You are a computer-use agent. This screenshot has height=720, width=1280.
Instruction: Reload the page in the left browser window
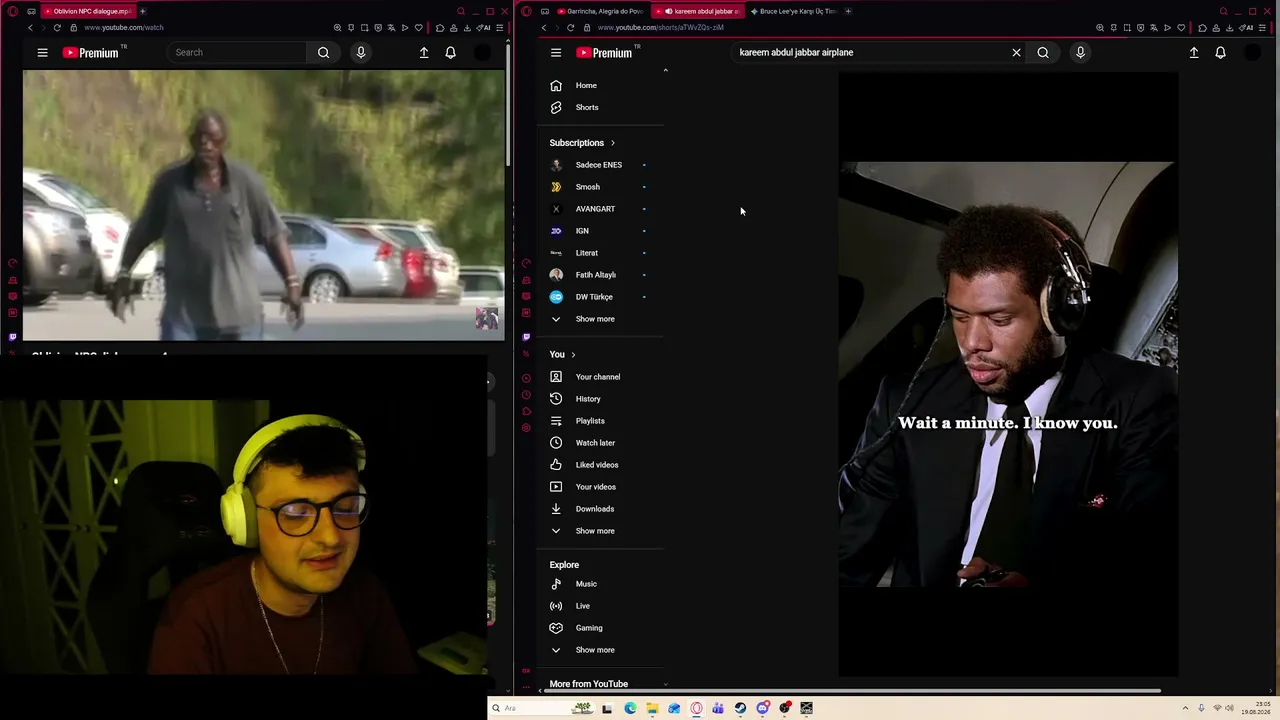[x=57, y=27]
